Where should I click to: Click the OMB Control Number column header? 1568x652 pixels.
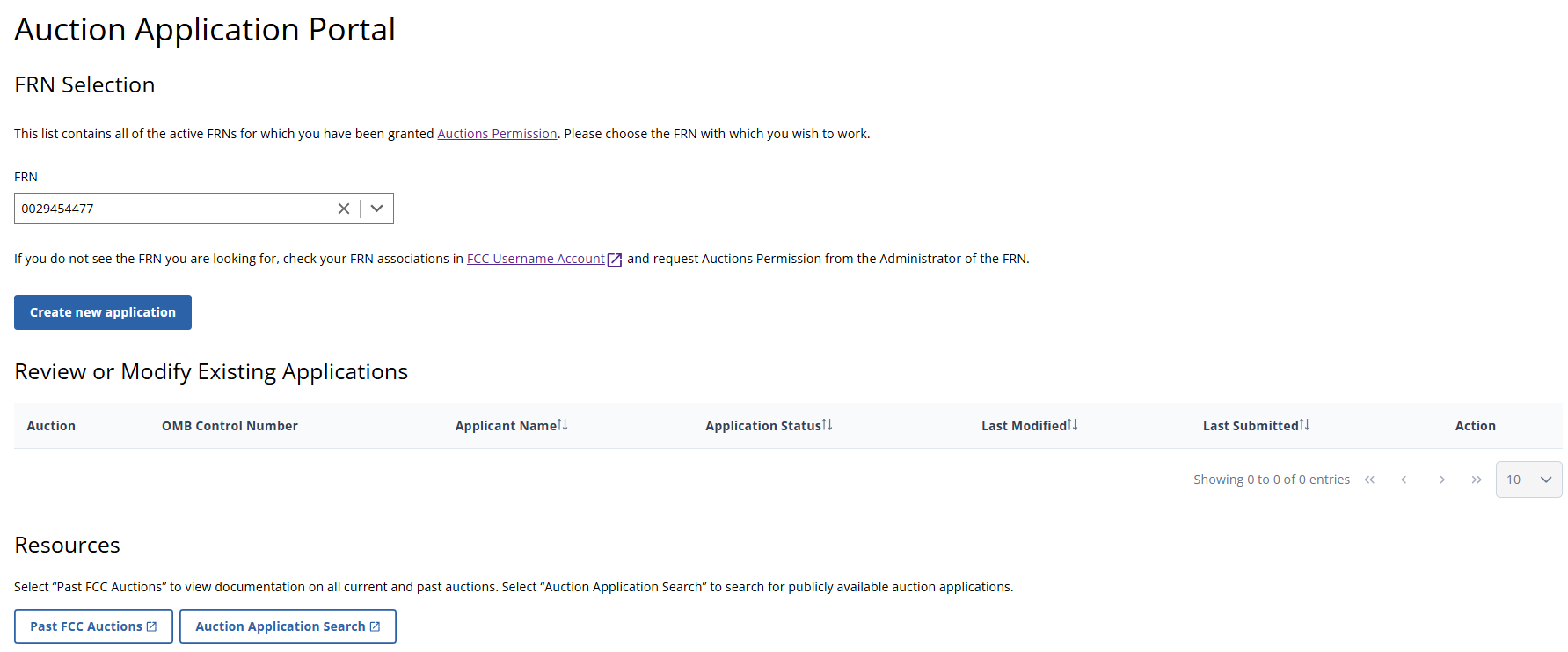click(x=230, y=426)
